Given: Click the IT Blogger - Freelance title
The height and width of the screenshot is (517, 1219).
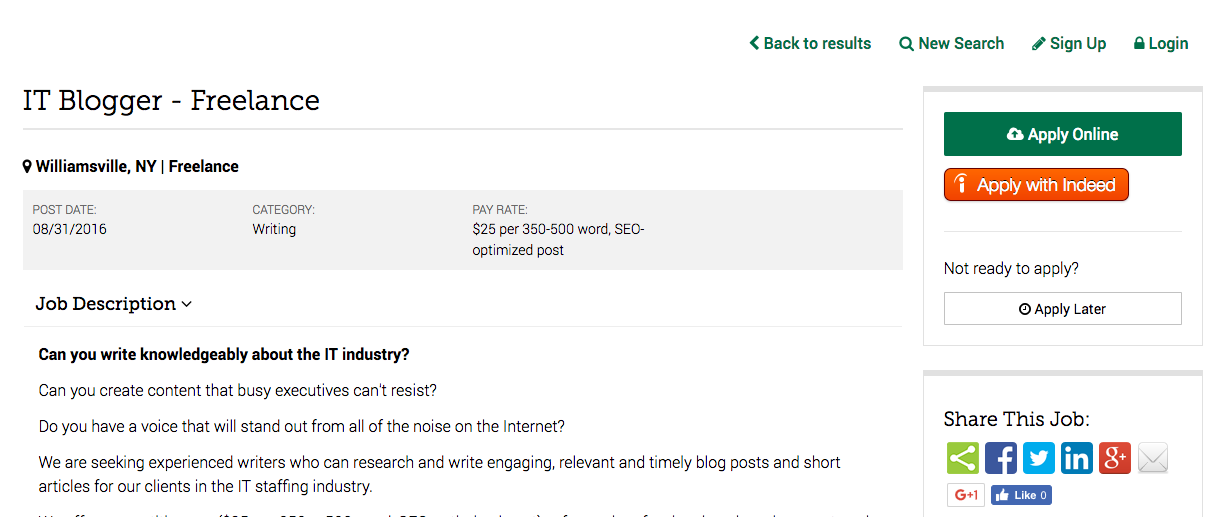Looking at the screenshot, I should (171, 101).
